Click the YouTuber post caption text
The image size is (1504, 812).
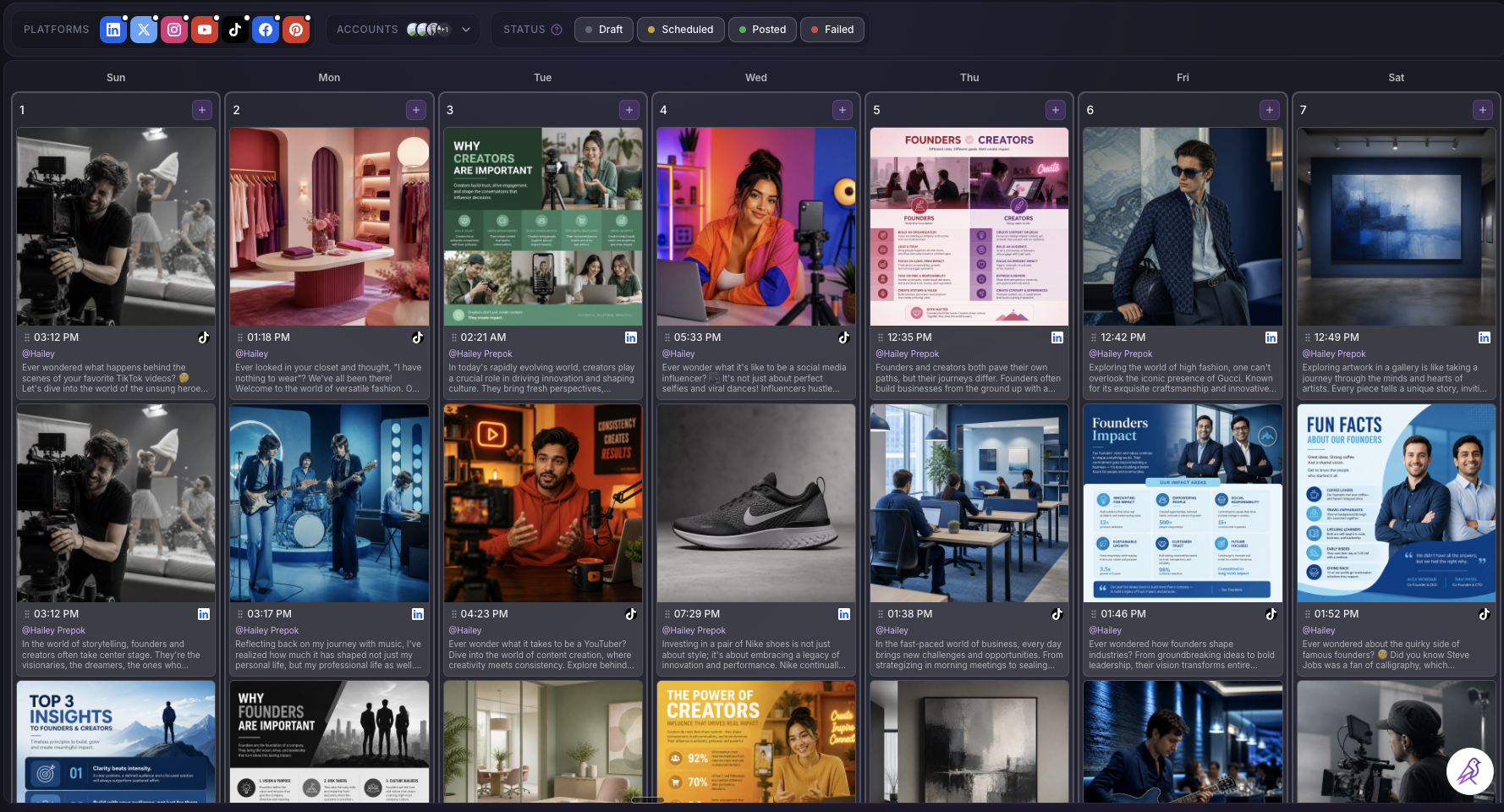(541, 655)
